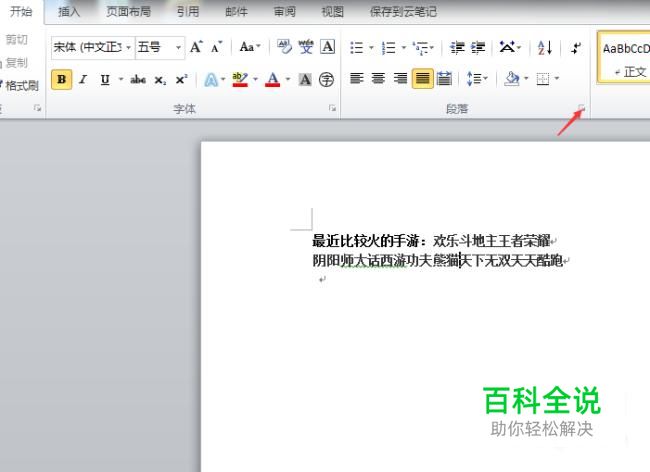Open Text Effects glowing A

[x=211, y=79]
